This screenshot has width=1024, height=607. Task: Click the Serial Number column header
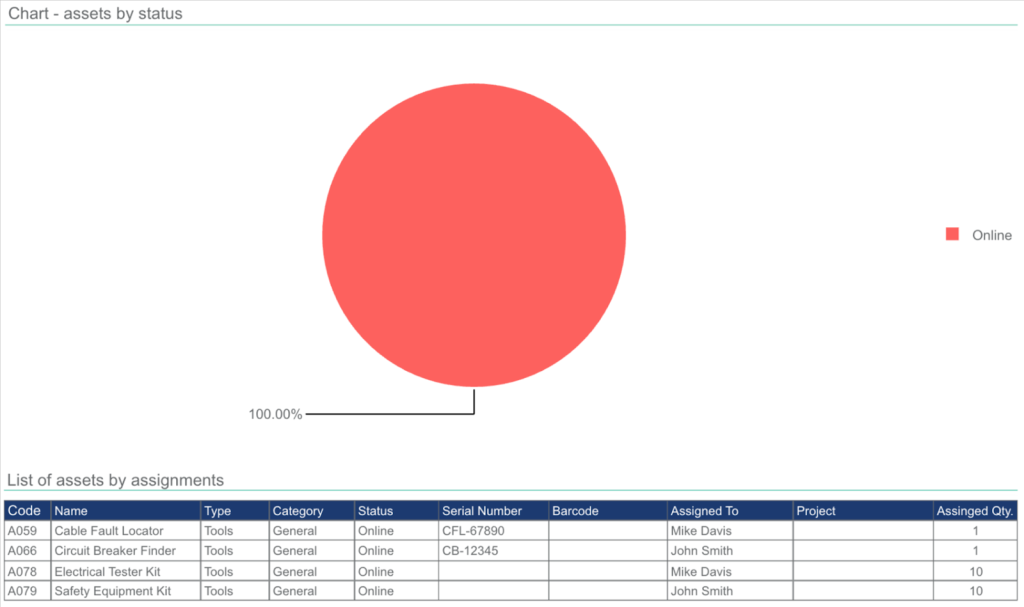(482, 511)
